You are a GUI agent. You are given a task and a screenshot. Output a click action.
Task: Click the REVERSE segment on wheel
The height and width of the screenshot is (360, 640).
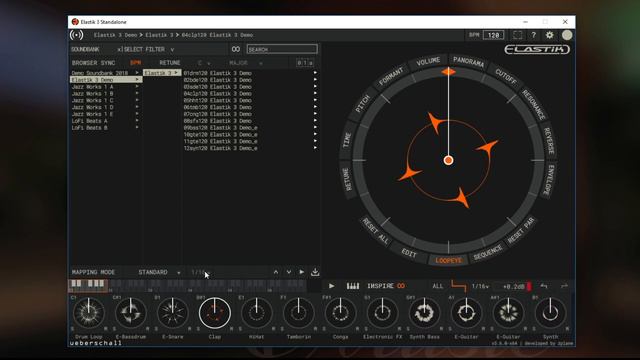tap(548, 140)
